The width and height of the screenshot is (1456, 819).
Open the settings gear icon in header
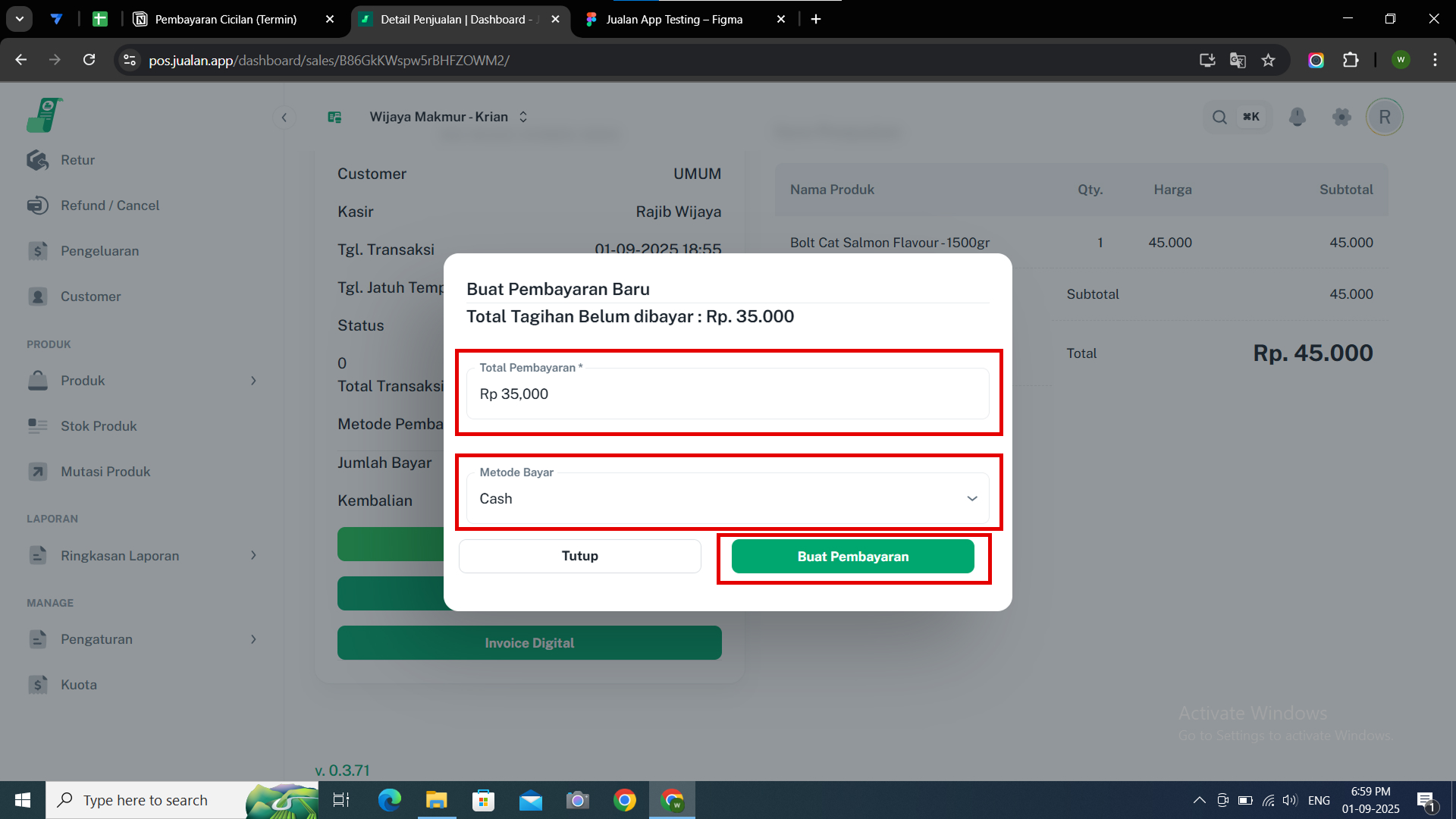click(x=1341, y=117)
